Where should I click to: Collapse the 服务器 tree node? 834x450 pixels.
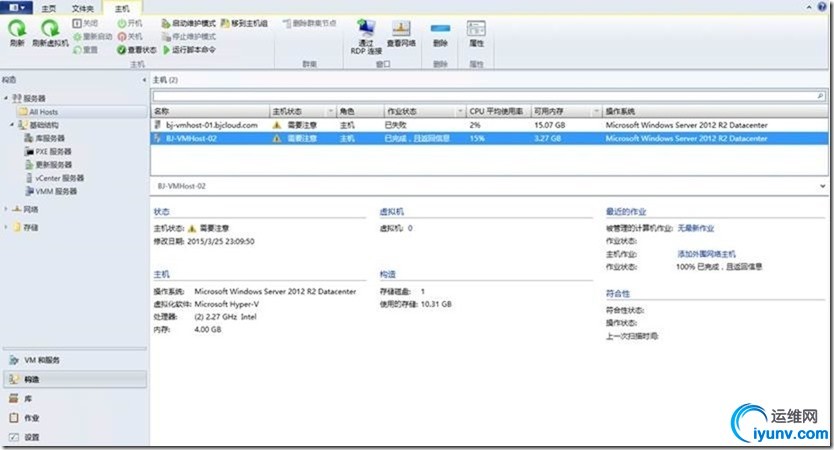(x=6, y=98)
